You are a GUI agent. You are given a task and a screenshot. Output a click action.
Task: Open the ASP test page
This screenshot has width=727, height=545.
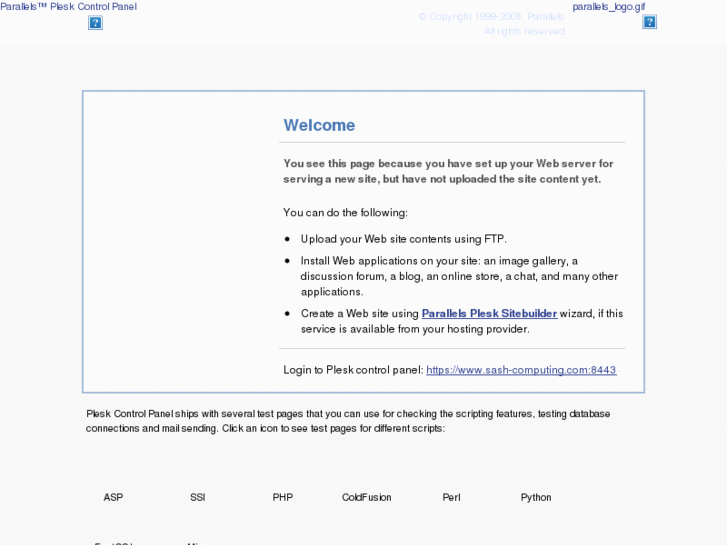click(x=113, y=497)
